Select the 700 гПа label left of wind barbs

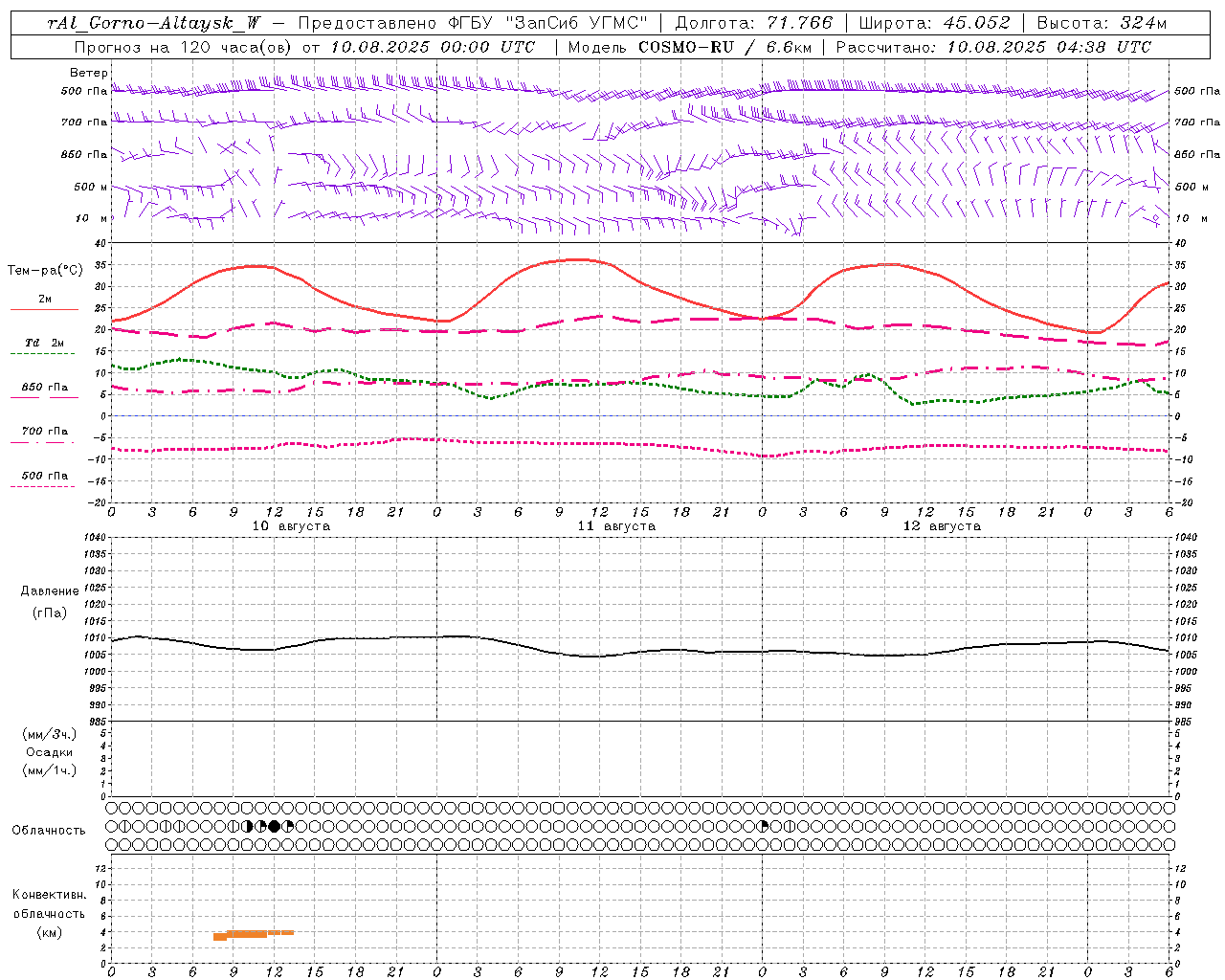pos(84,122)
